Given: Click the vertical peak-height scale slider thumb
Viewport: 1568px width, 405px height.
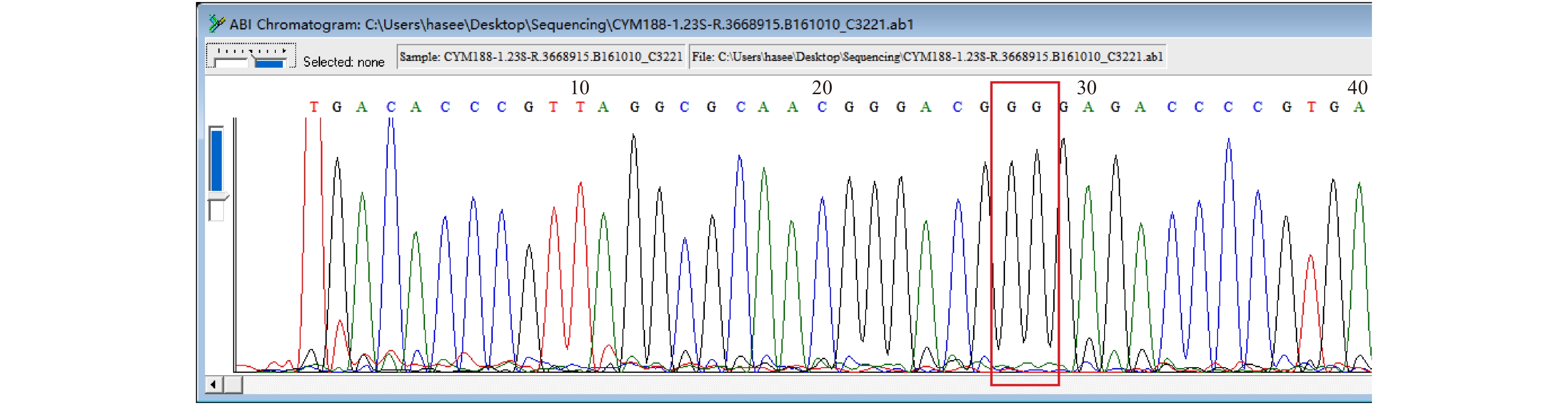Looking at the screenshot, I should point(218,197).
